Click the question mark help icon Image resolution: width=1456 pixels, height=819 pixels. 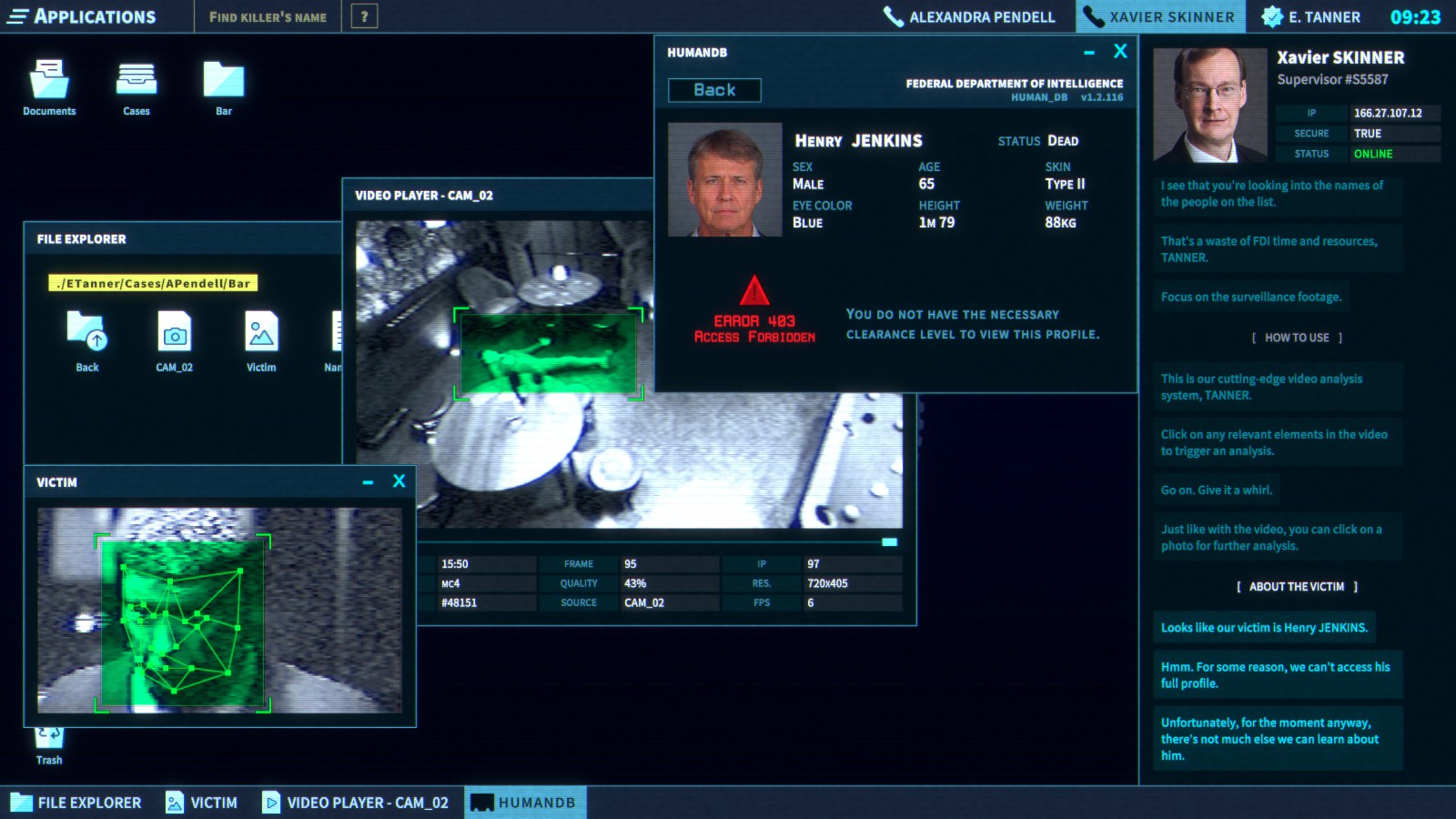pos(365,15)
